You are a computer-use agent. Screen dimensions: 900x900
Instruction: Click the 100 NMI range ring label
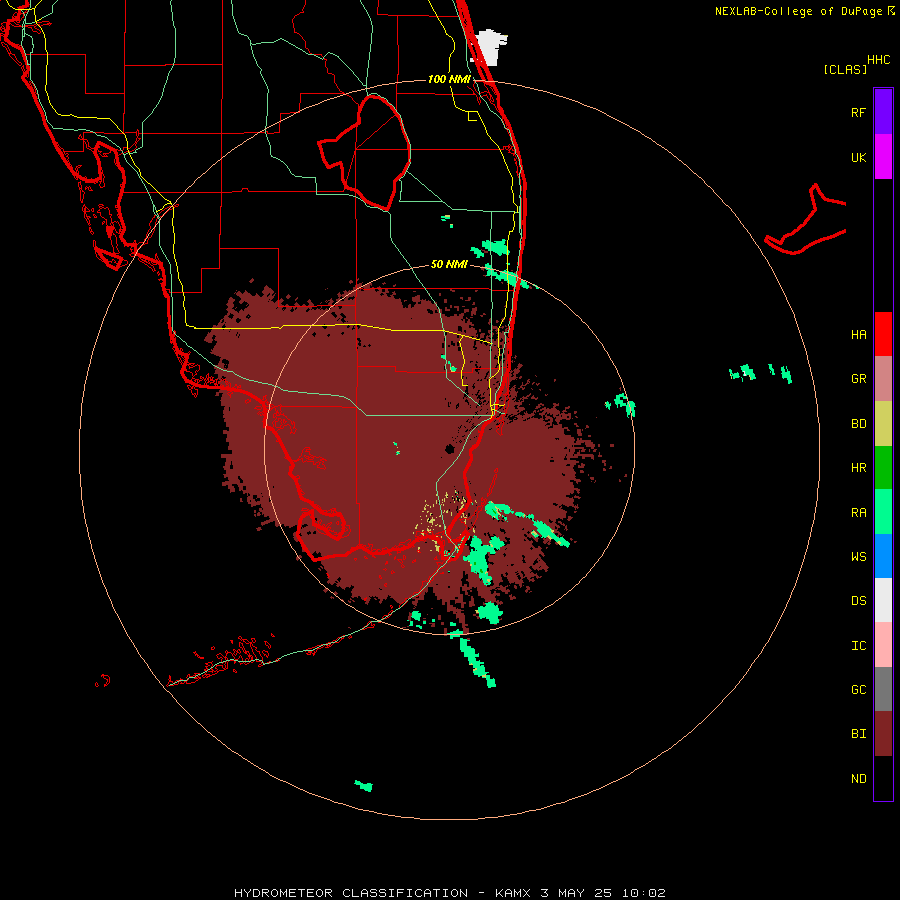tap(449, 79)
